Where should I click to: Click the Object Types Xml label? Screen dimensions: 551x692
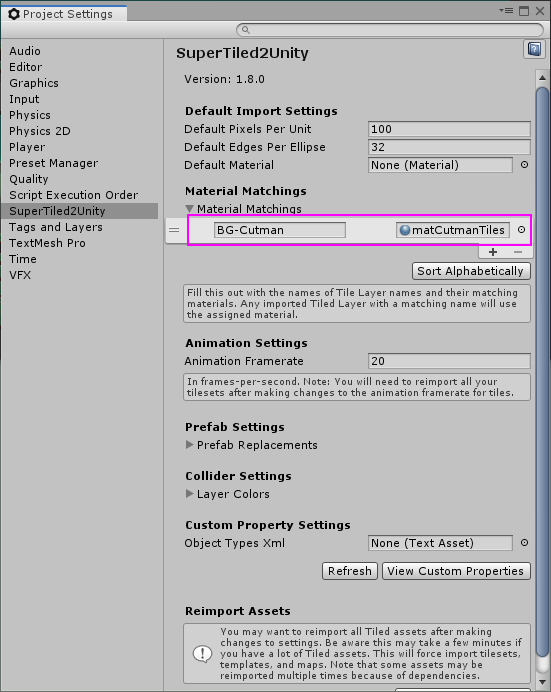[x=235, y=543]
